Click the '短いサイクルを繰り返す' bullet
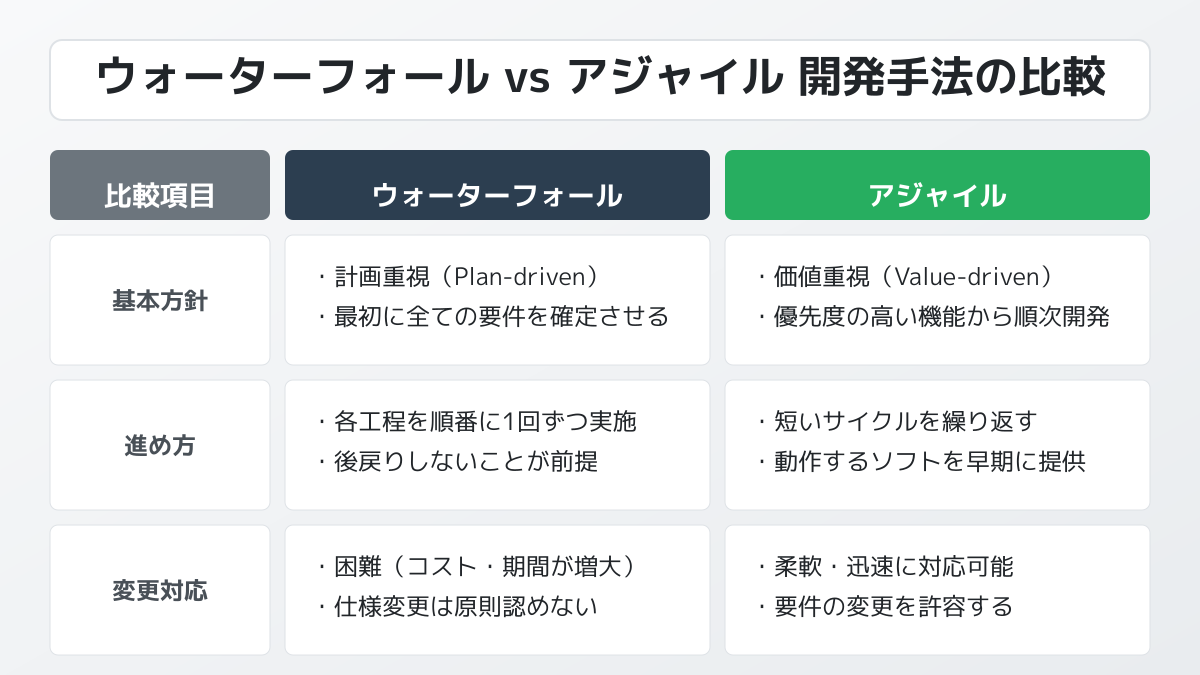This screenshot has width=1200, height=675. coord(904,422)
